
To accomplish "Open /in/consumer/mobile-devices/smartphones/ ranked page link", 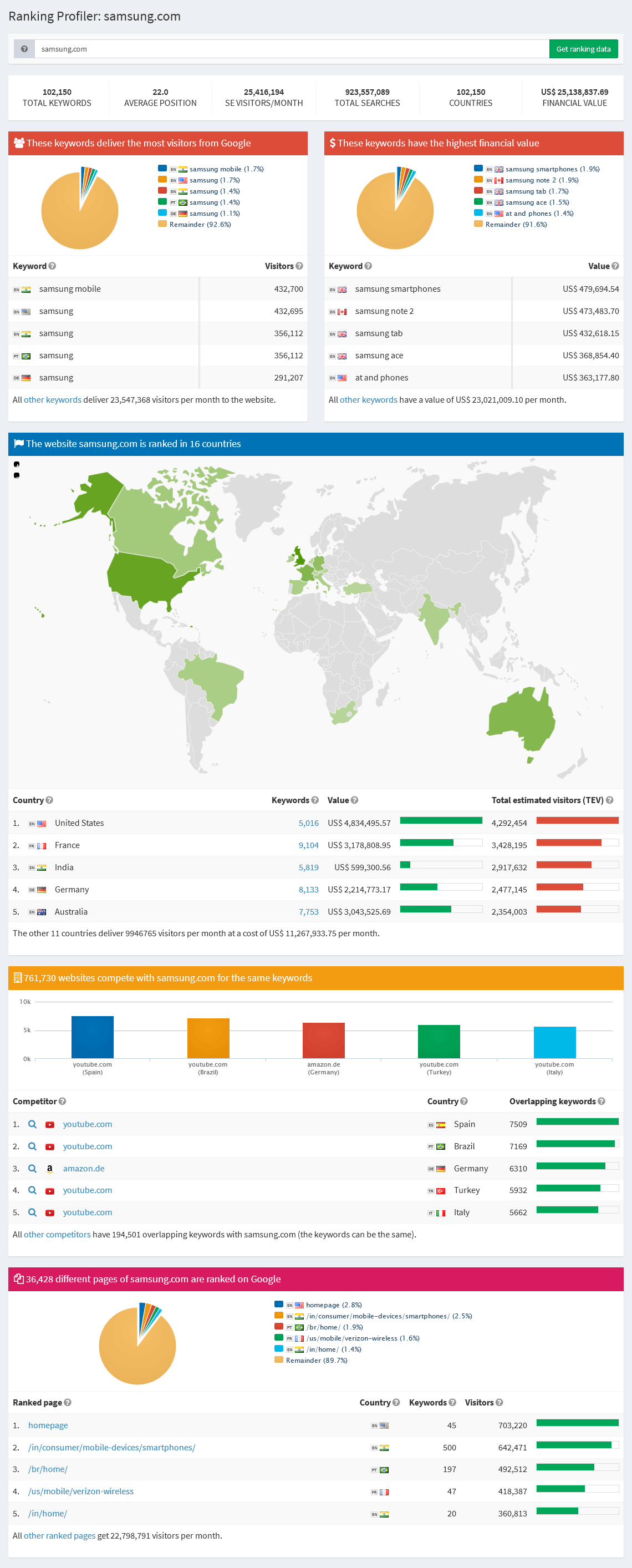I will (112, 1447).
